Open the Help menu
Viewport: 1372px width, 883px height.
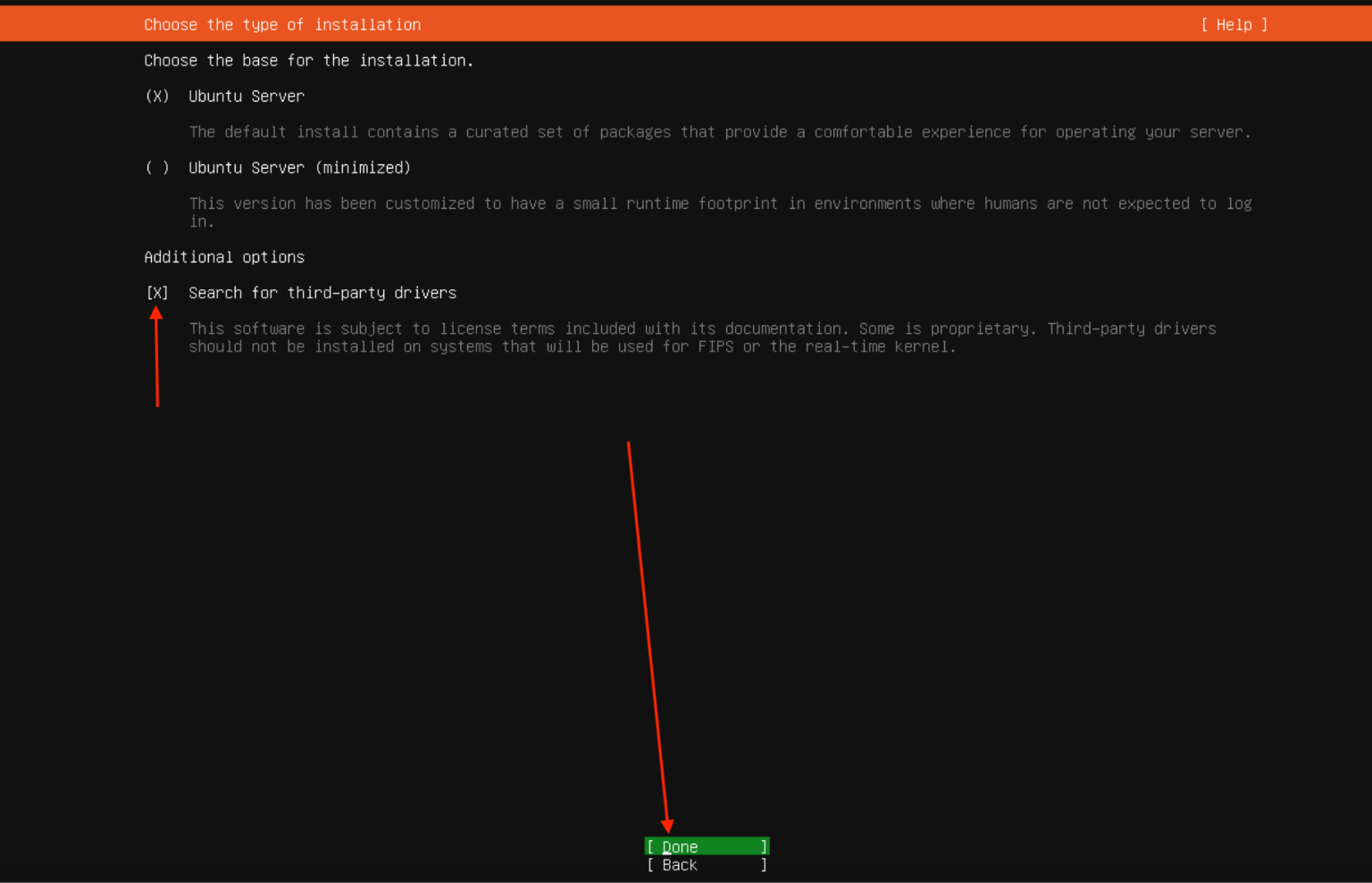tap(1234, 24)
